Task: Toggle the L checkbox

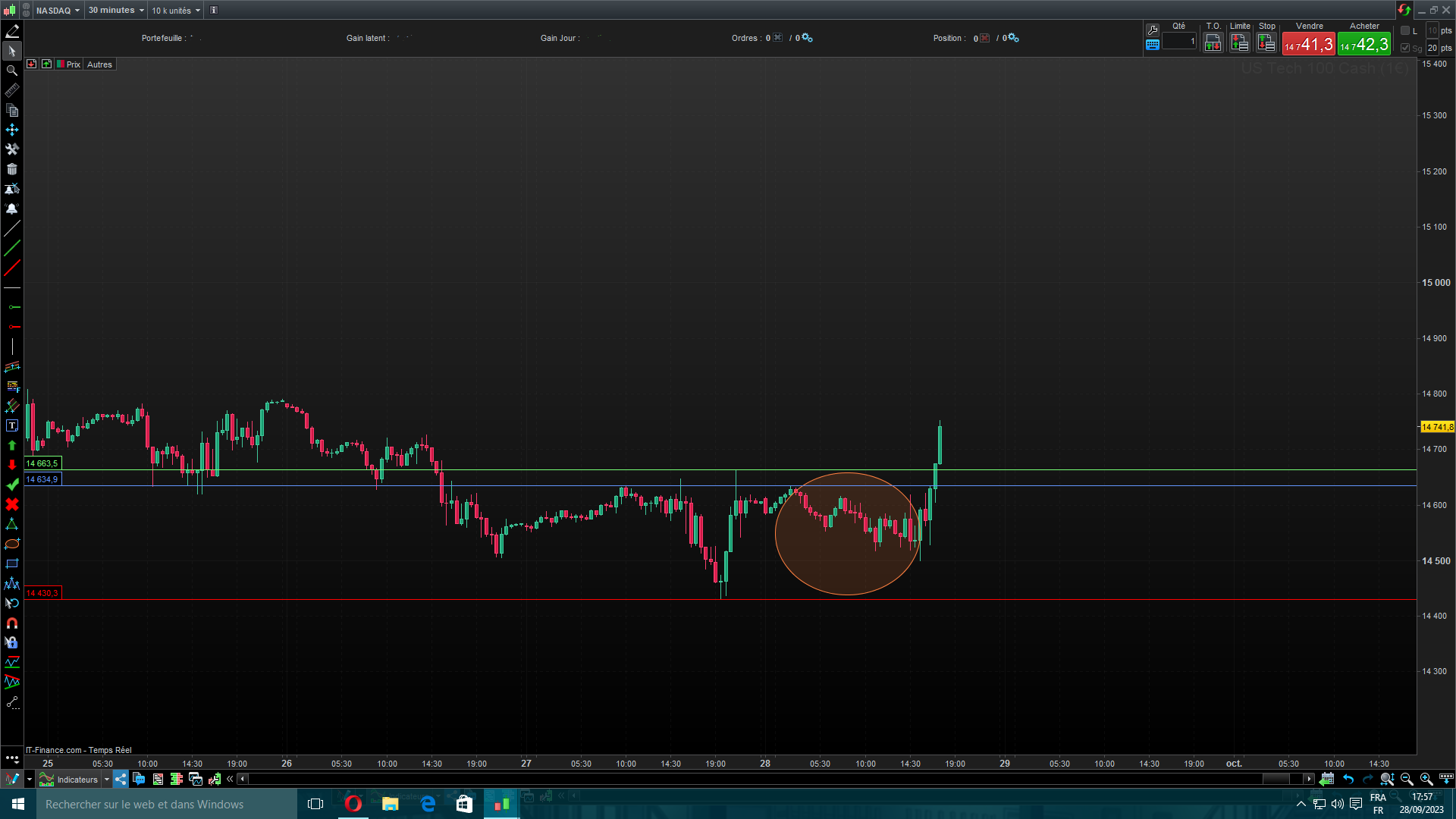Action: coord(1405,30)
